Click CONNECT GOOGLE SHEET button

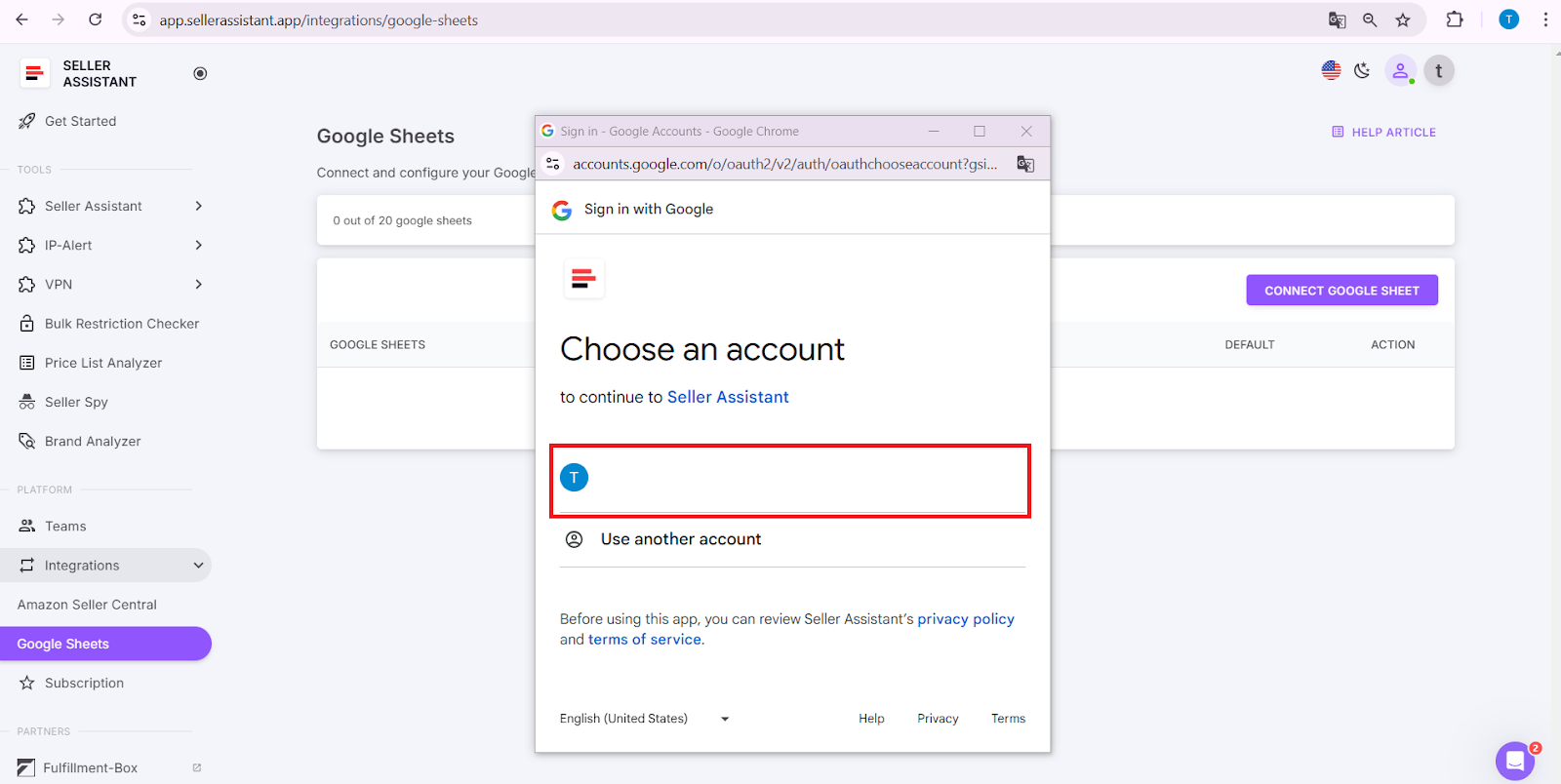[1341, 291]
